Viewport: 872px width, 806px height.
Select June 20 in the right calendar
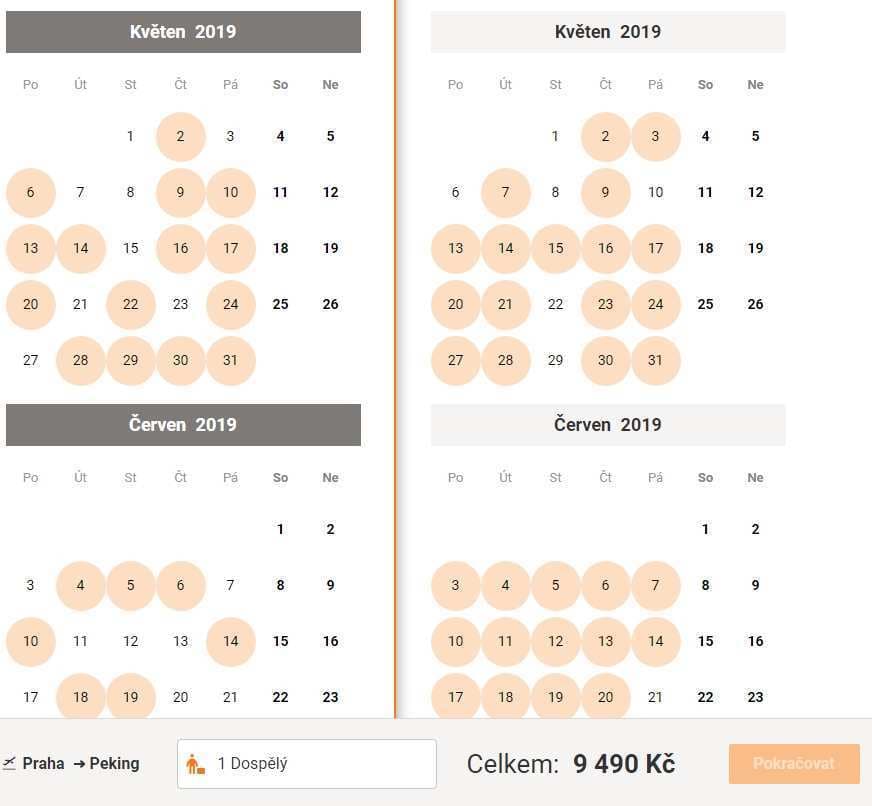606,696
